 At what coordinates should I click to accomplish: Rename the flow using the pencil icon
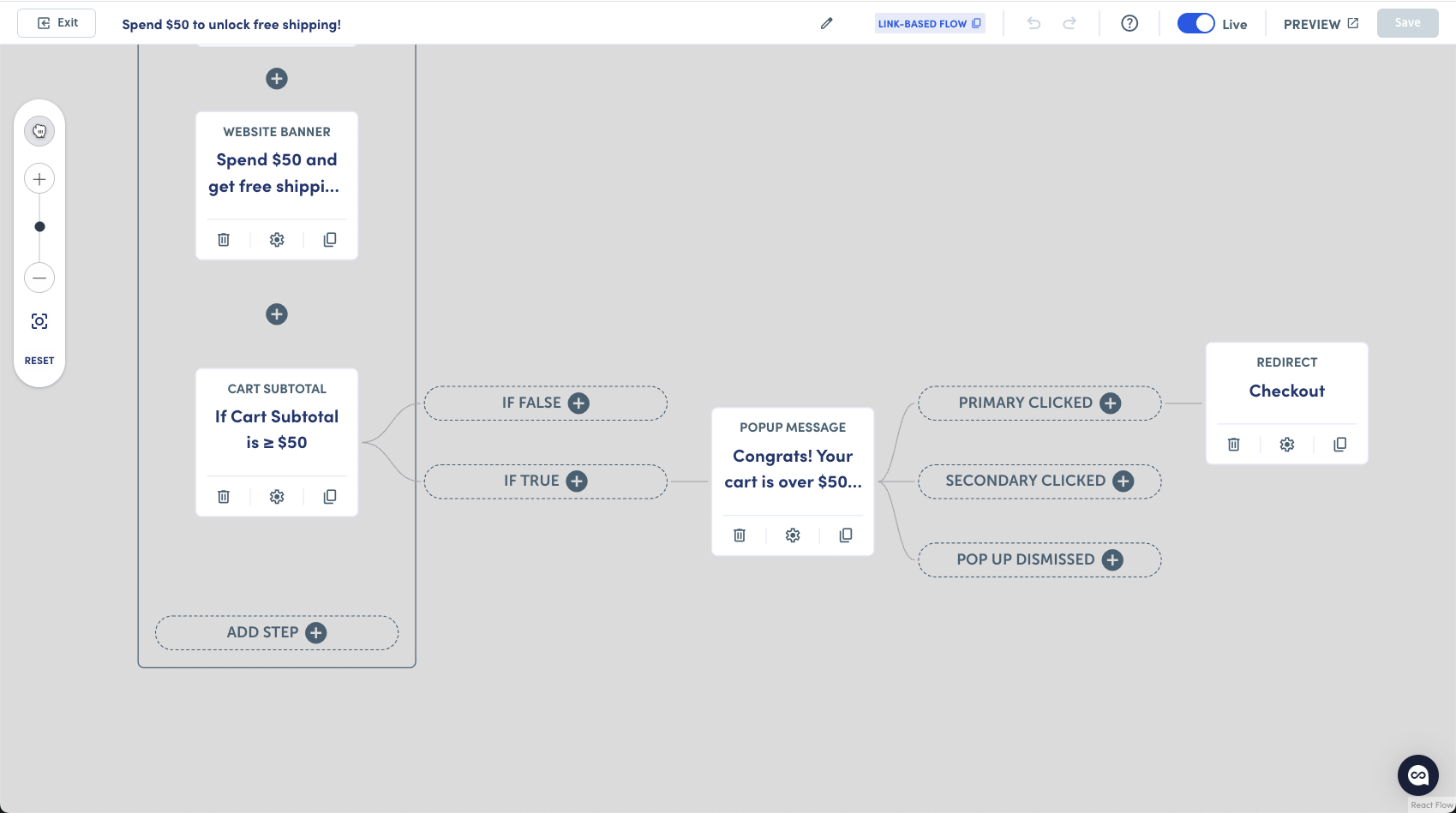tap(825, 23)
